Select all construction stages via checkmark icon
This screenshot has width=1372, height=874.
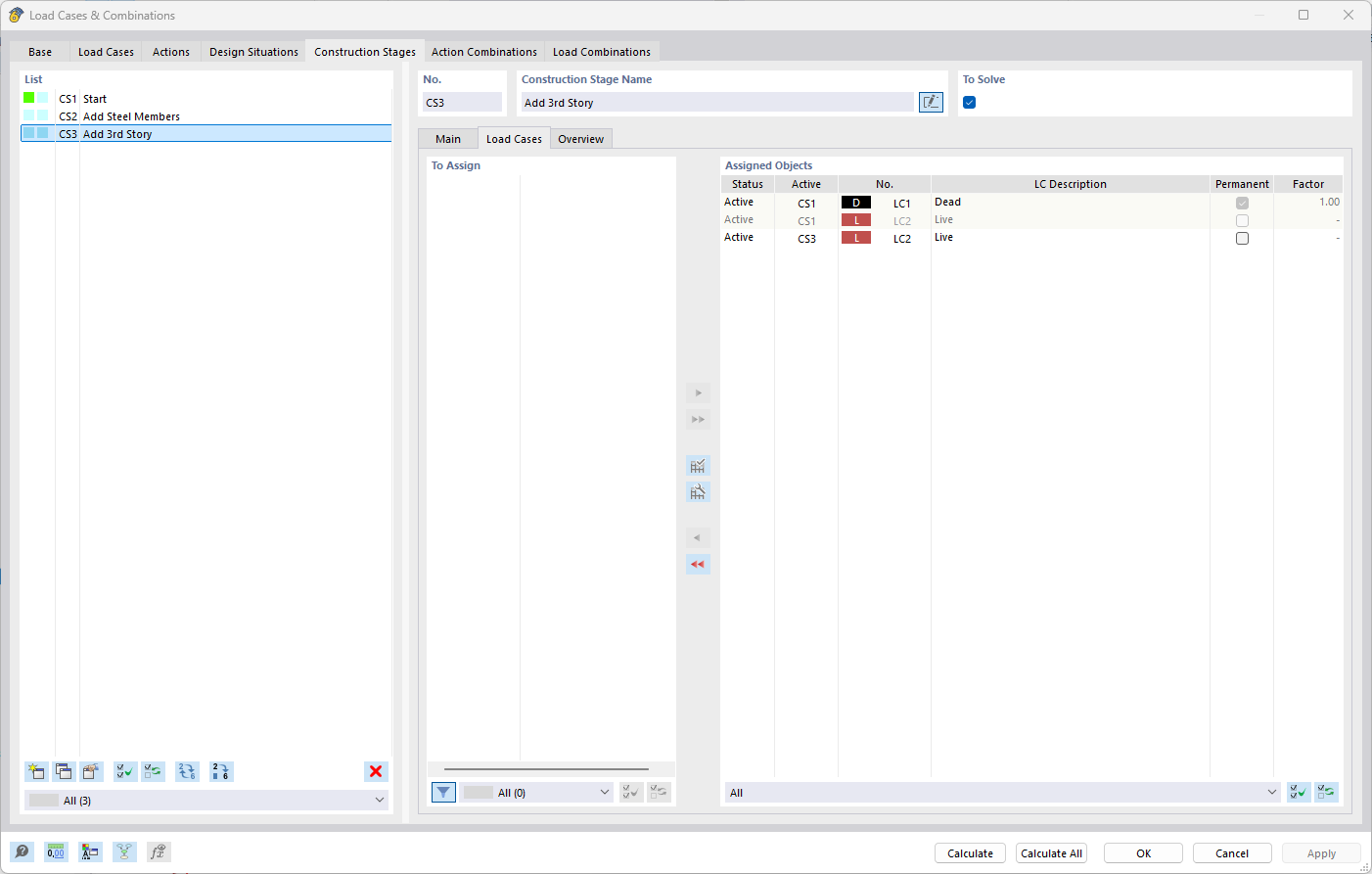click(x=124, y=771)
